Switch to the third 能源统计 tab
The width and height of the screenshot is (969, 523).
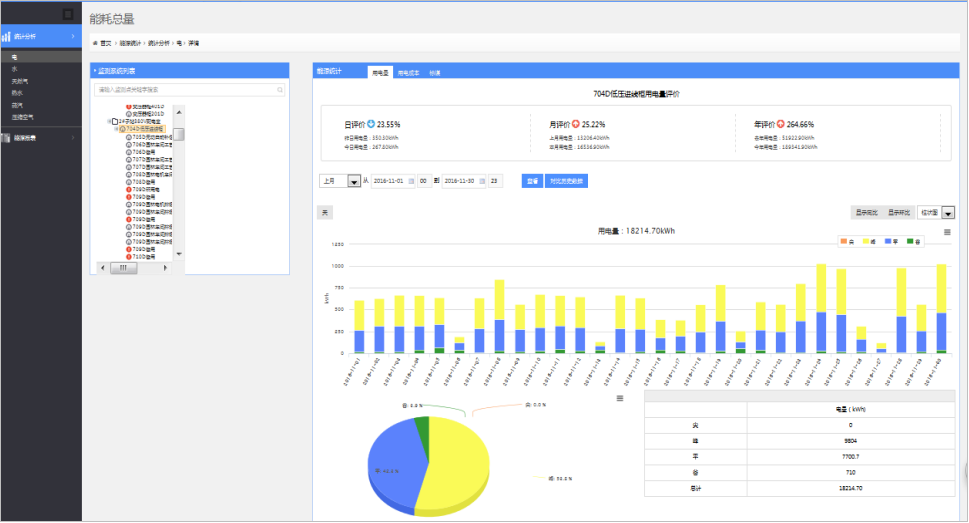coord(435,73)
